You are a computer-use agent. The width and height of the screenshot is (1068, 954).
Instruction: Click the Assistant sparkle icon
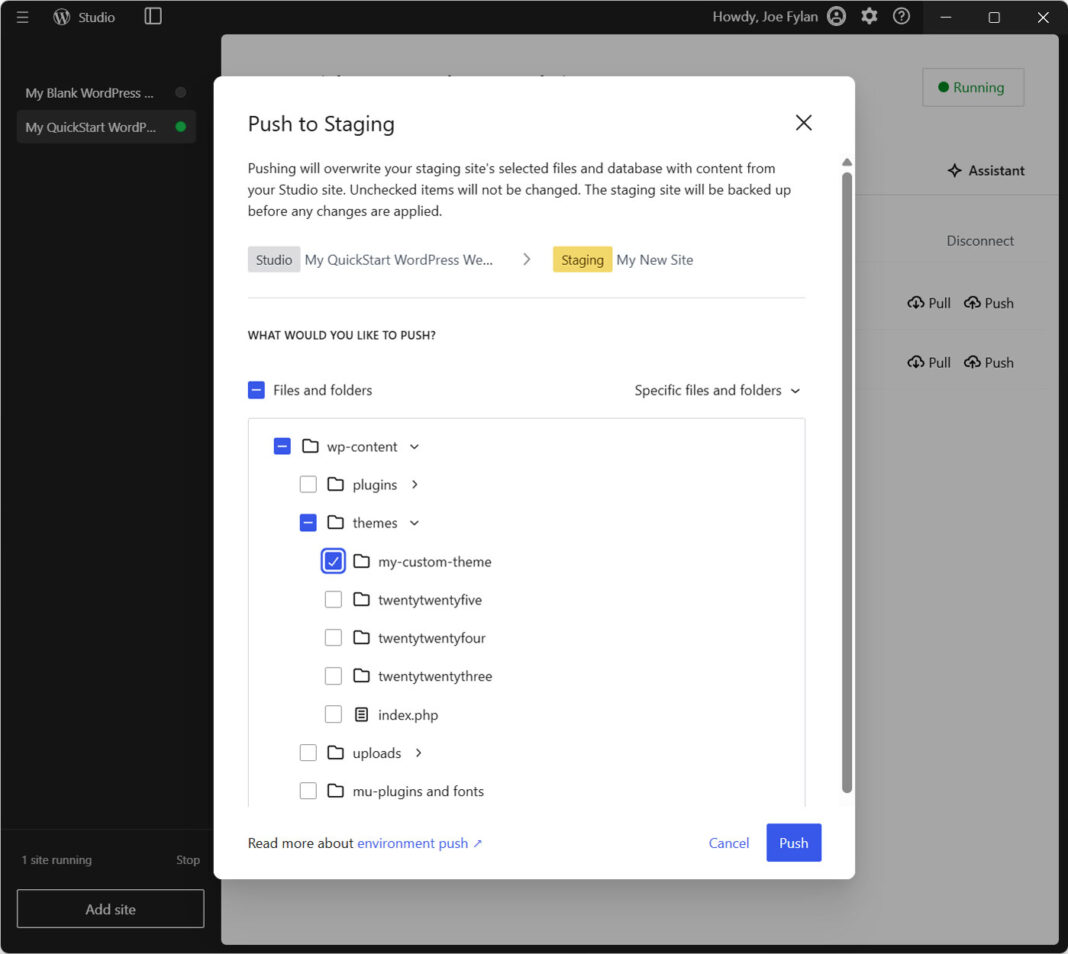tap(954, 170)
